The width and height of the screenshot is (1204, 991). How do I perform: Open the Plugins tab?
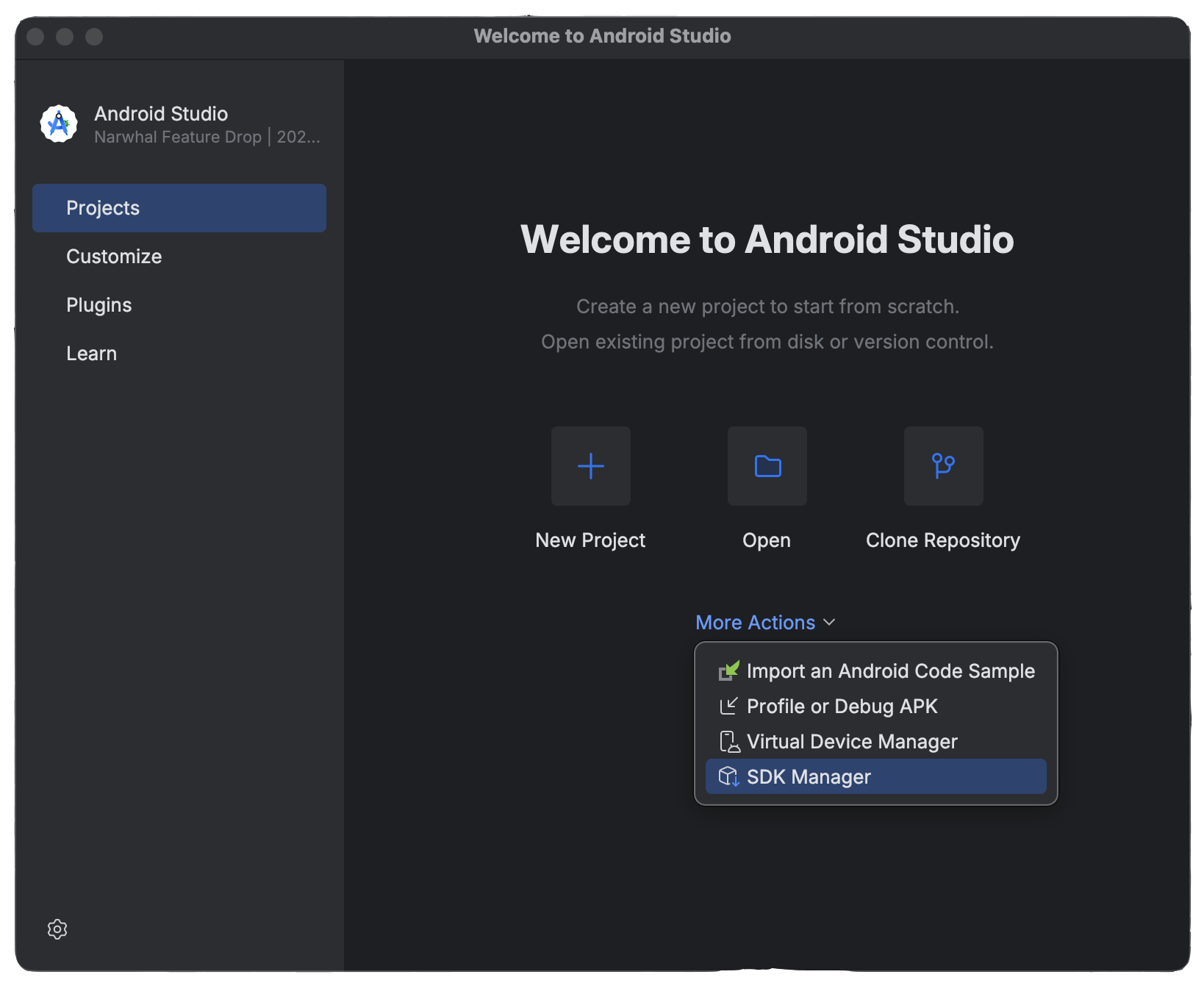click(x=179, y=305)
